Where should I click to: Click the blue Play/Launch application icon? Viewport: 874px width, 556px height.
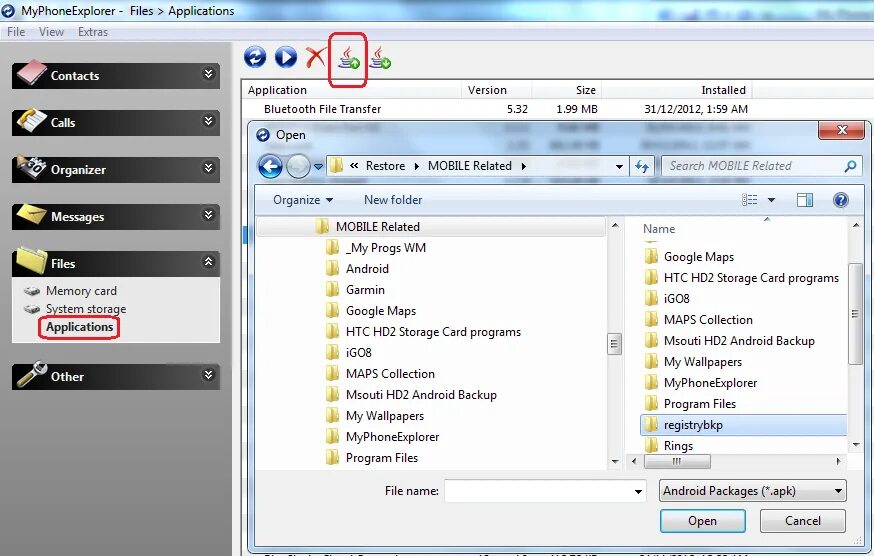(x=286, y=57)
